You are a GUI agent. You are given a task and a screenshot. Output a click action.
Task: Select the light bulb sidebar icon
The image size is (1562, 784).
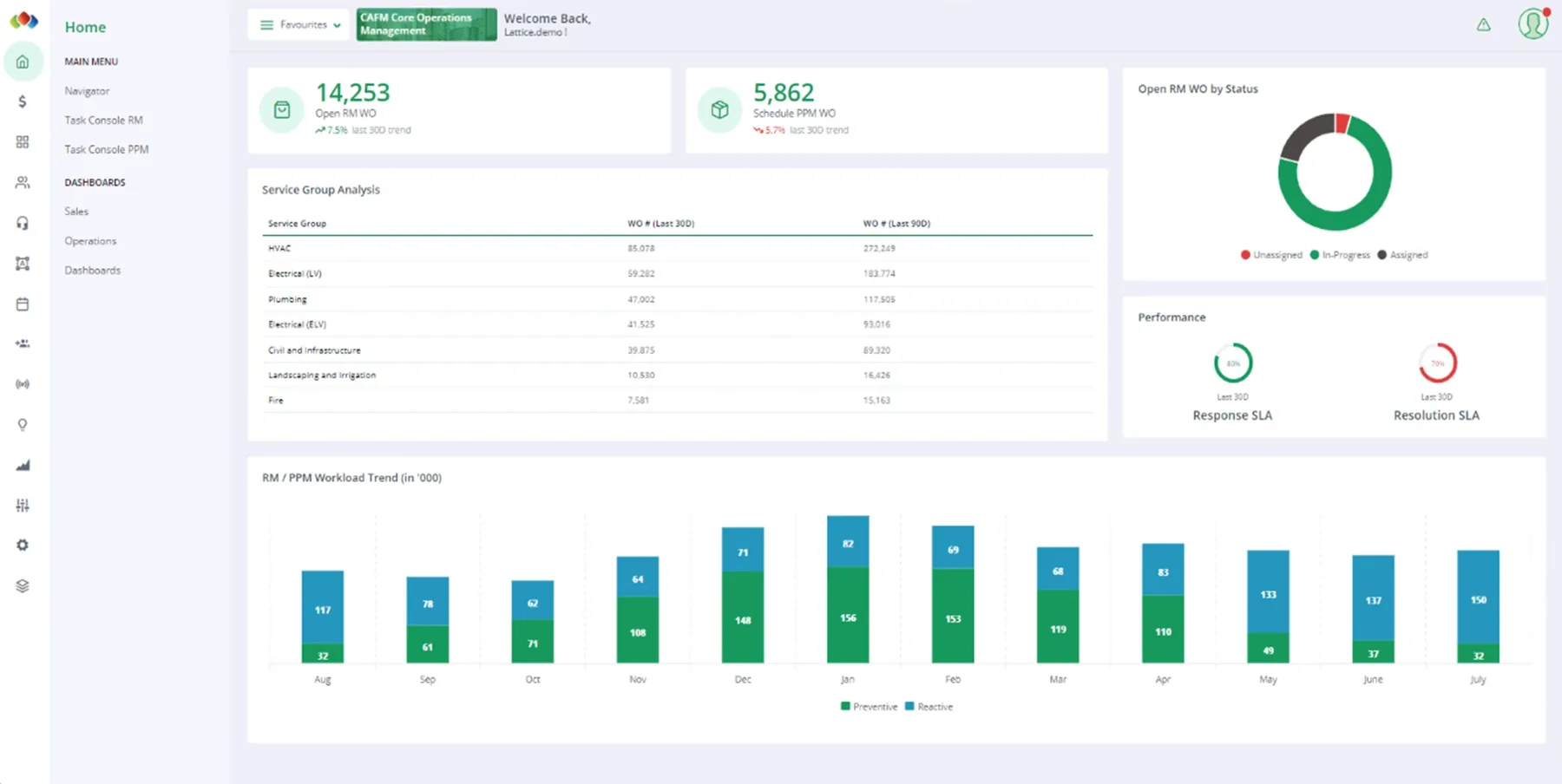(x=23, y=425)
